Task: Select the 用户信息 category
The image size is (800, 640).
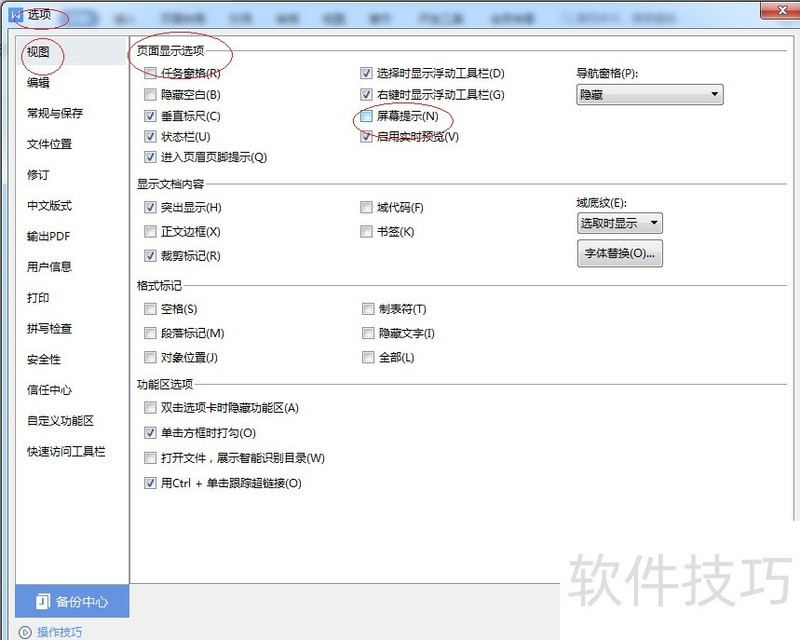Action: (49, 266)
